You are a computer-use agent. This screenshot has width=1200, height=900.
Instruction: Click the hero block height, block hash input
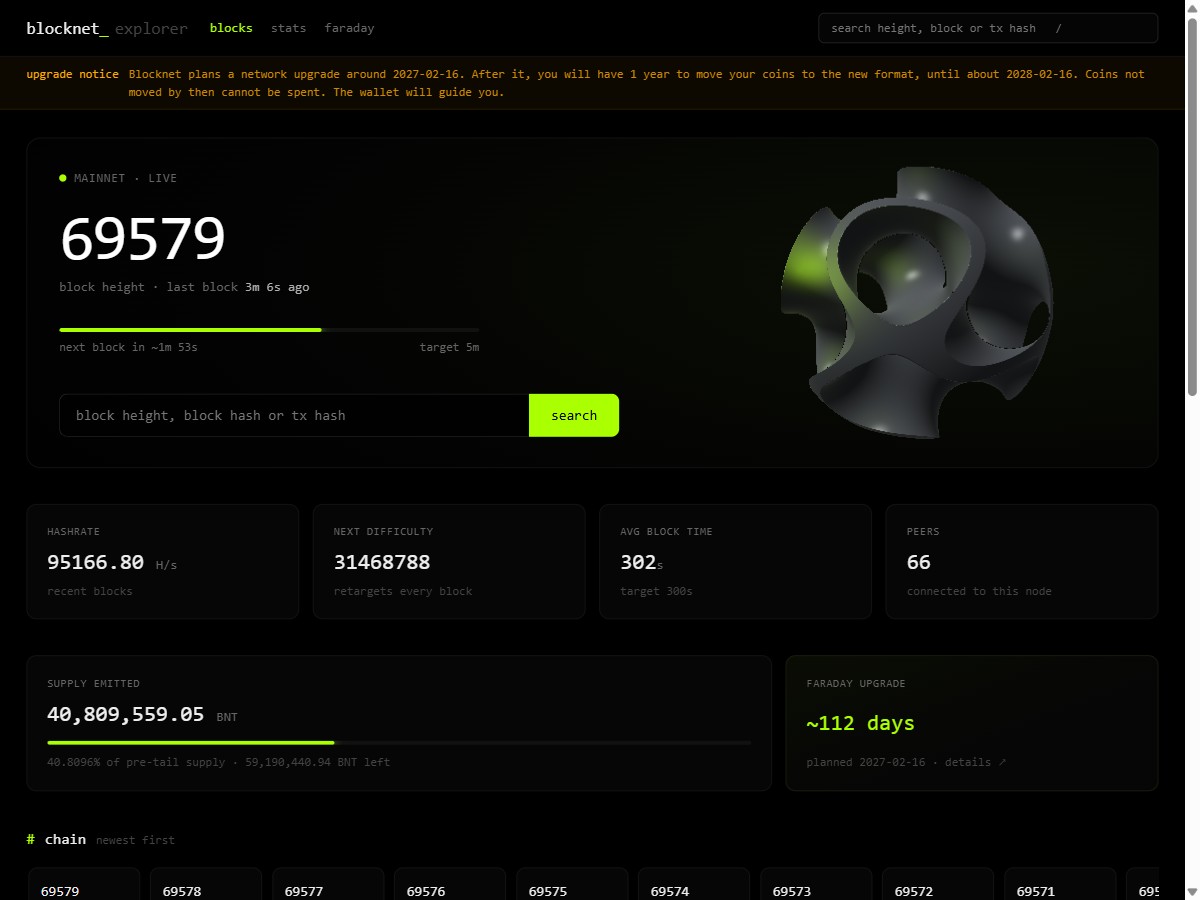294,415
